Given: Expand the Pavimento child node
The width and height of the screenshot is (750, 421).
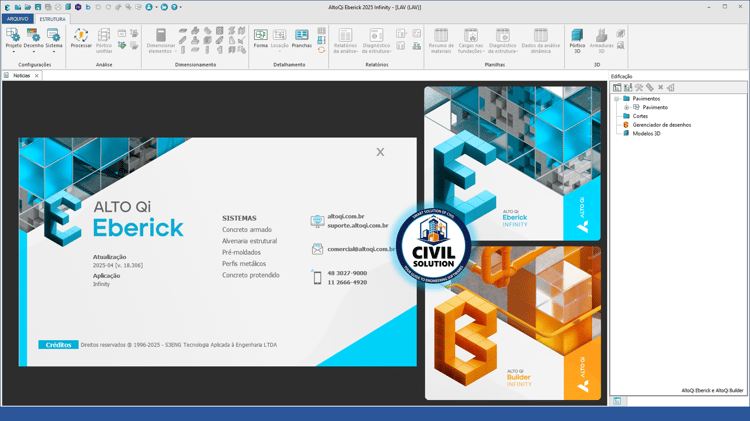Looking at the screenshot, I should 626,107.
